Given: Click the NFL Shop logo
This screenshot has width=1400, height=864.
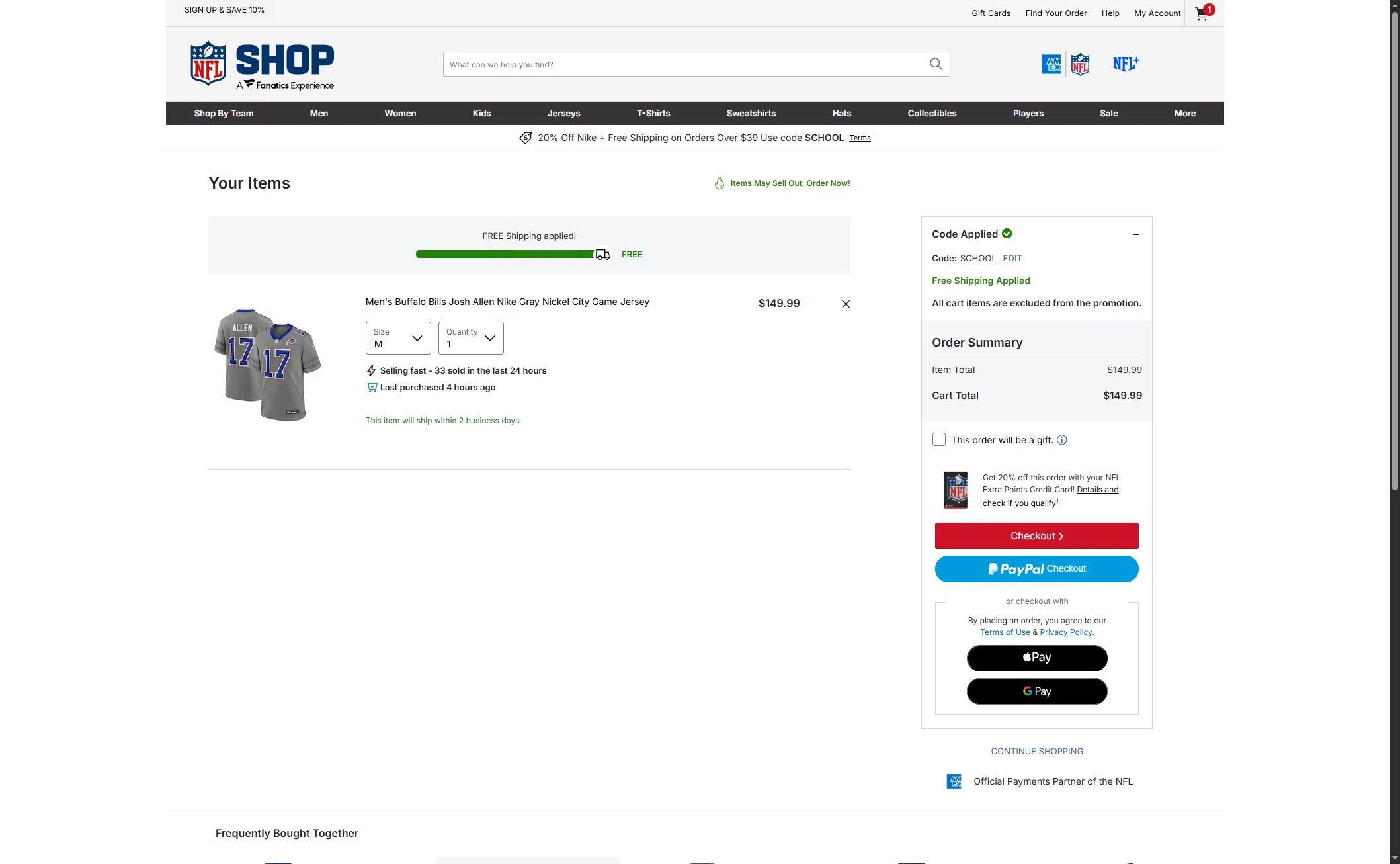Looking at the screenshot, I should pos(262,65).
